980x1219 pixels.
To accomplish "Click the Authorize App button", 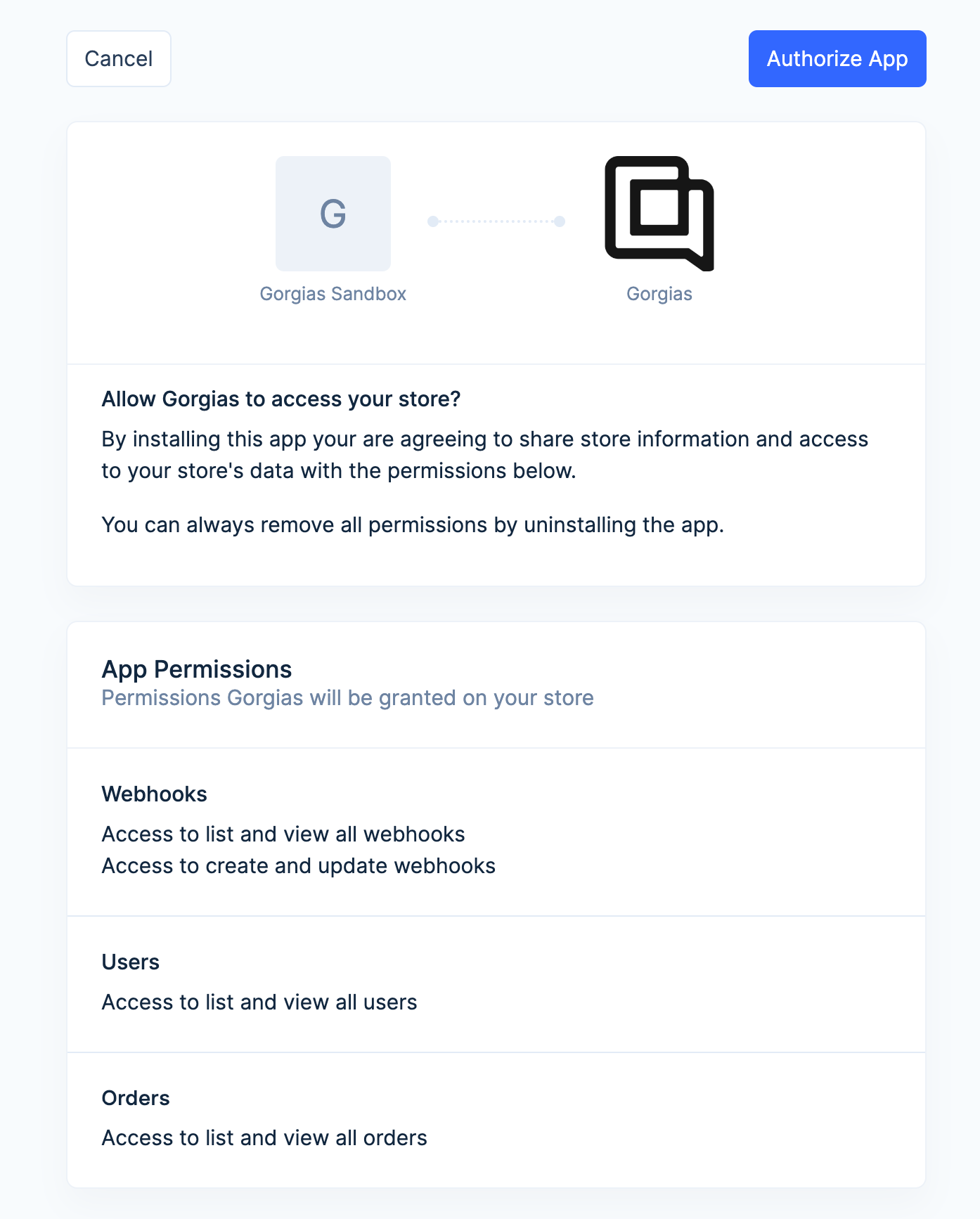I will click(x=837, y=59).
